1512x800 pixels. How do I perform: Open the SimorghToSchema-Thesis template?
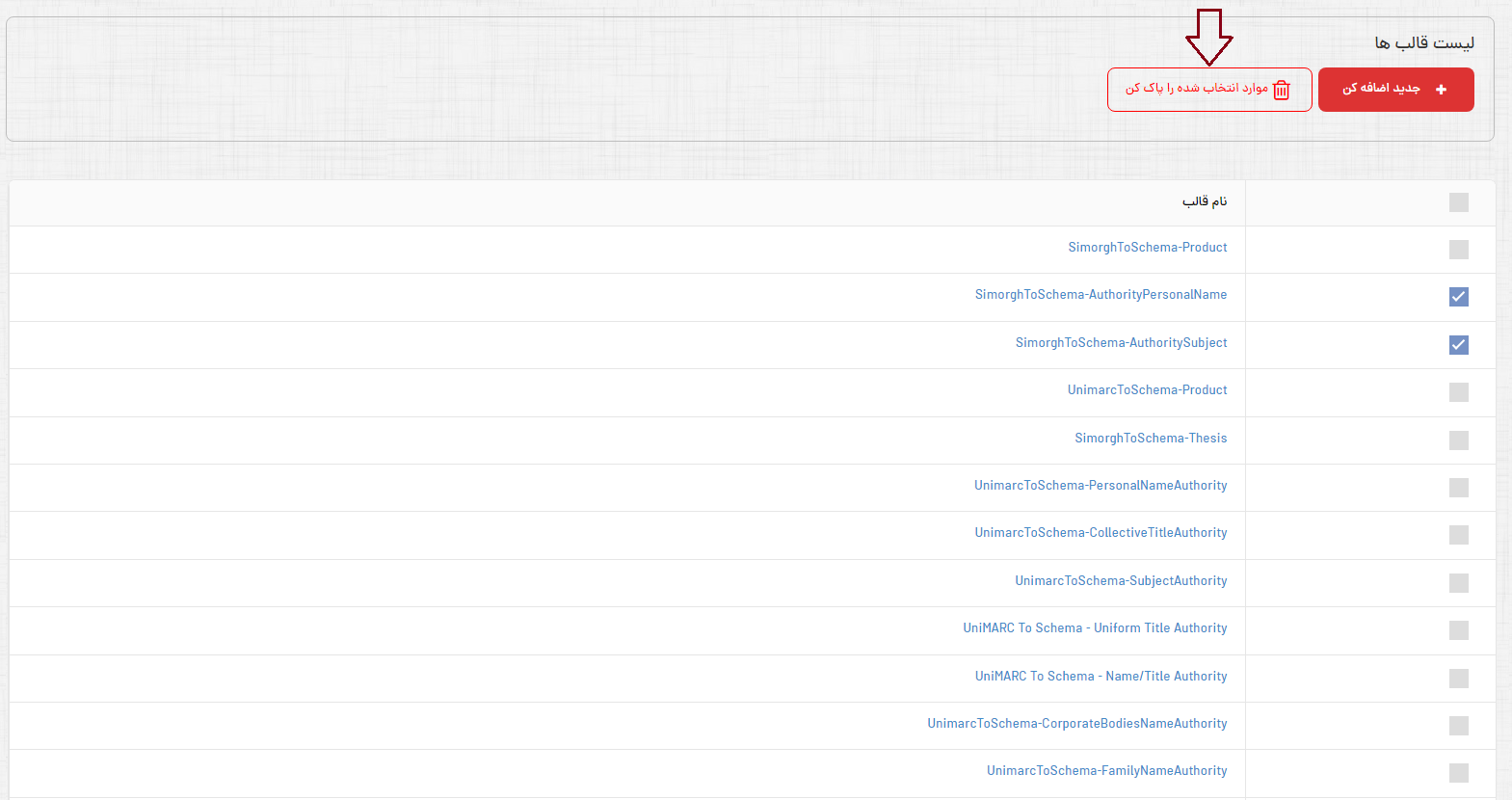[1151, 439]
